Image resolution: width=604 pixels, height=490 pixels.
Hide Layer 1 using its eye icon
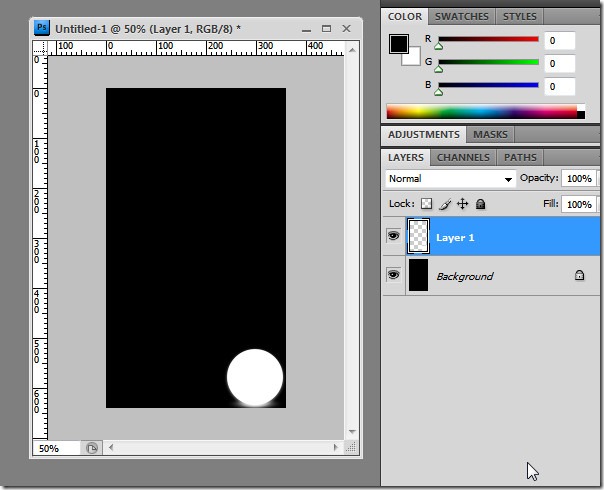[393, 237]
